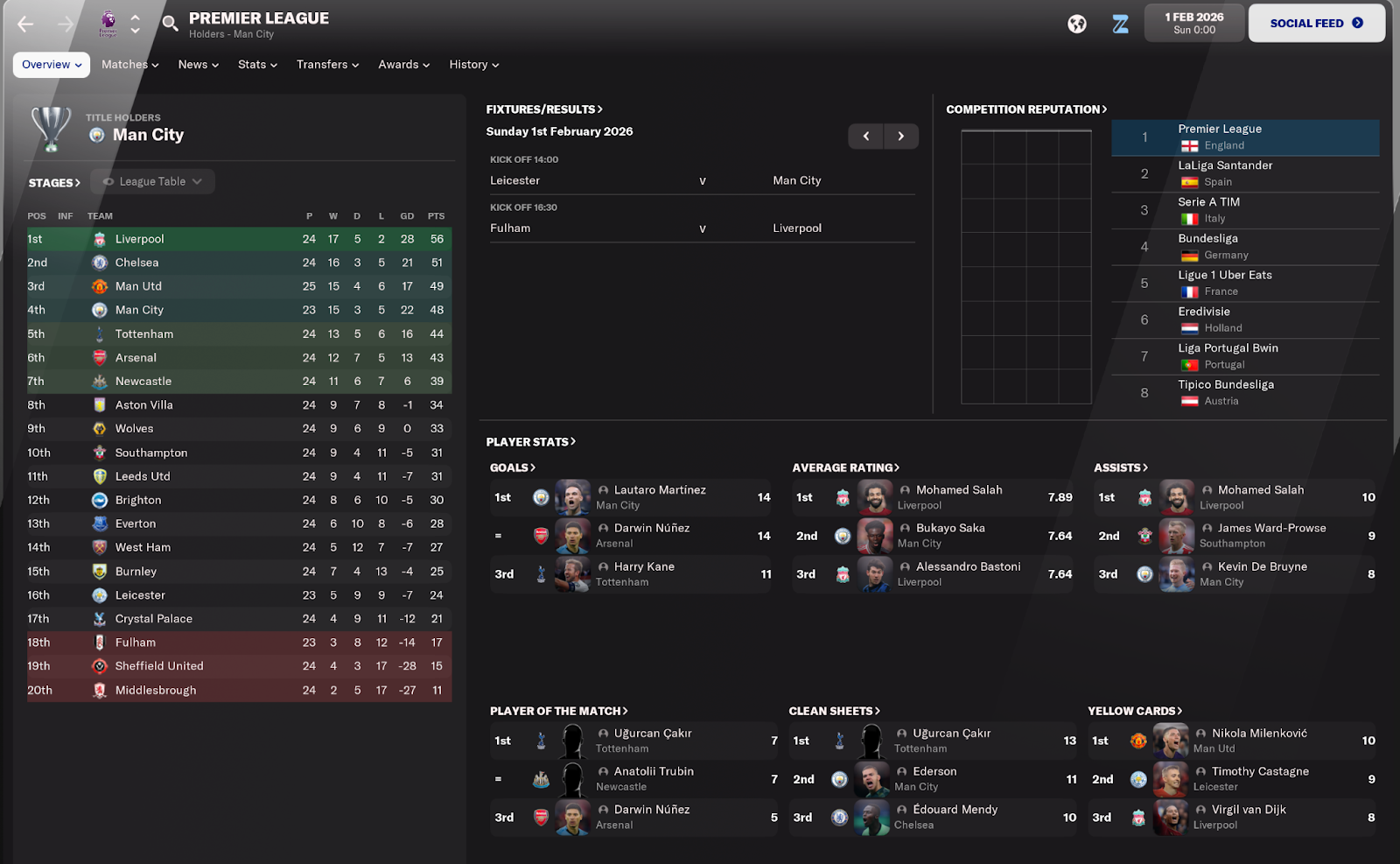Open the Goals stats link
This screenshot has width=1400, height=864.
513,468
